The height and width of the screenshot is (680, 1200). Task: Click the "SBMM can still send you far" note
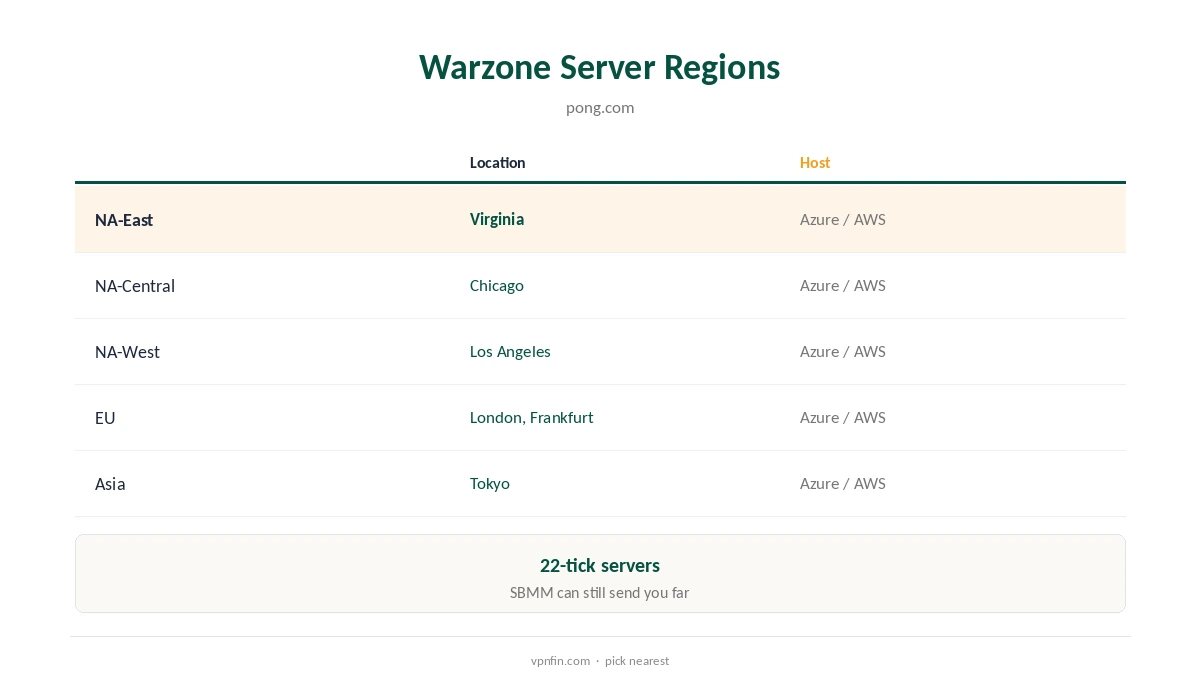[600, 592]
